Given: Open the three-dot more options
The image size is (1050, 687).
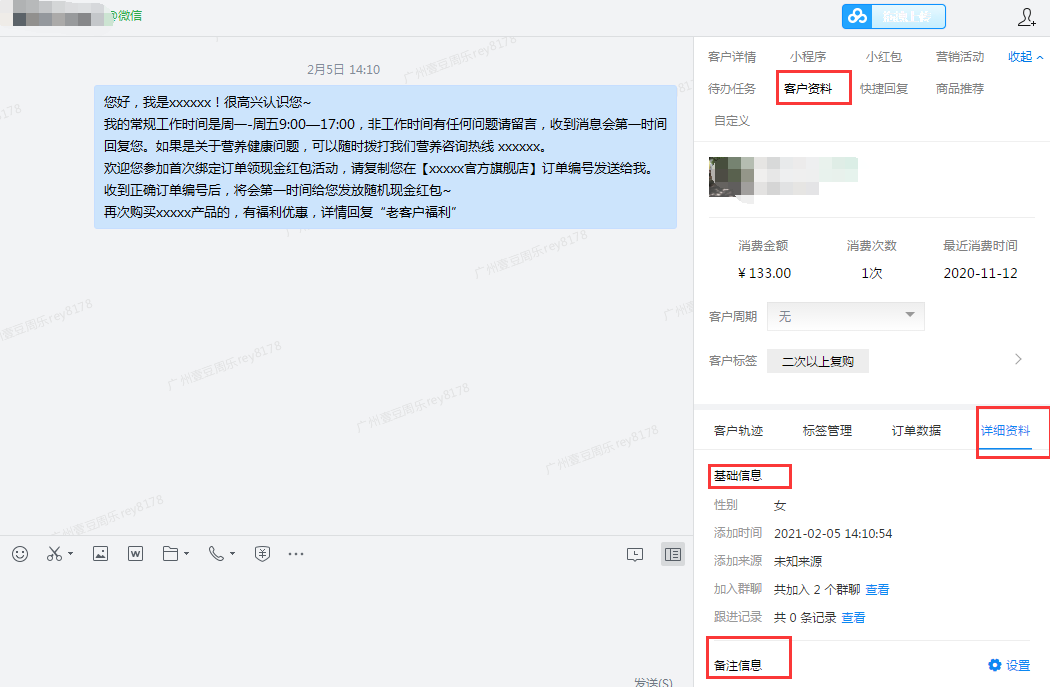Looking at the screenshot, I should click(296, 553).
